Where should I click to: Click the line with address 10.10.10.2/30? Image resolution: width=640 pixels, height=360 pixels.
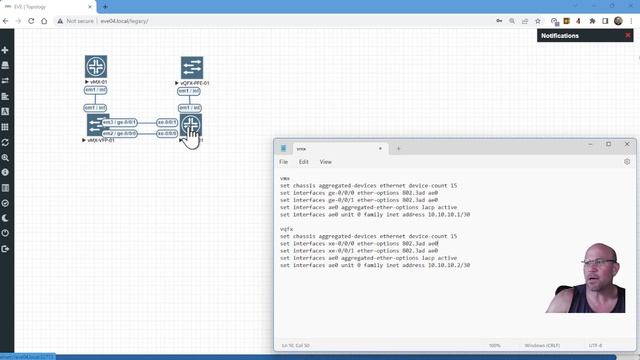(x=375, y=265)
